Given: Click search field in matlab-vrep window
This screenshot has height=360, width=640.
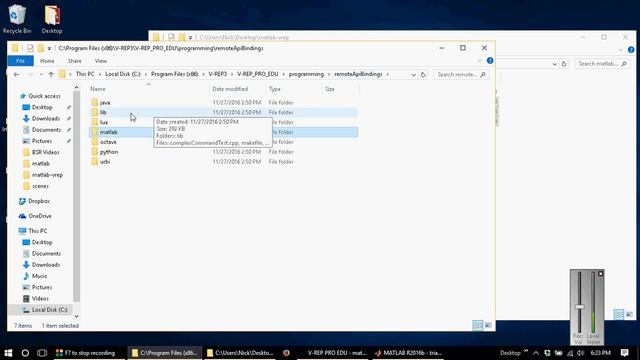Looking at the screenshot, I should (x=602, y=64).
